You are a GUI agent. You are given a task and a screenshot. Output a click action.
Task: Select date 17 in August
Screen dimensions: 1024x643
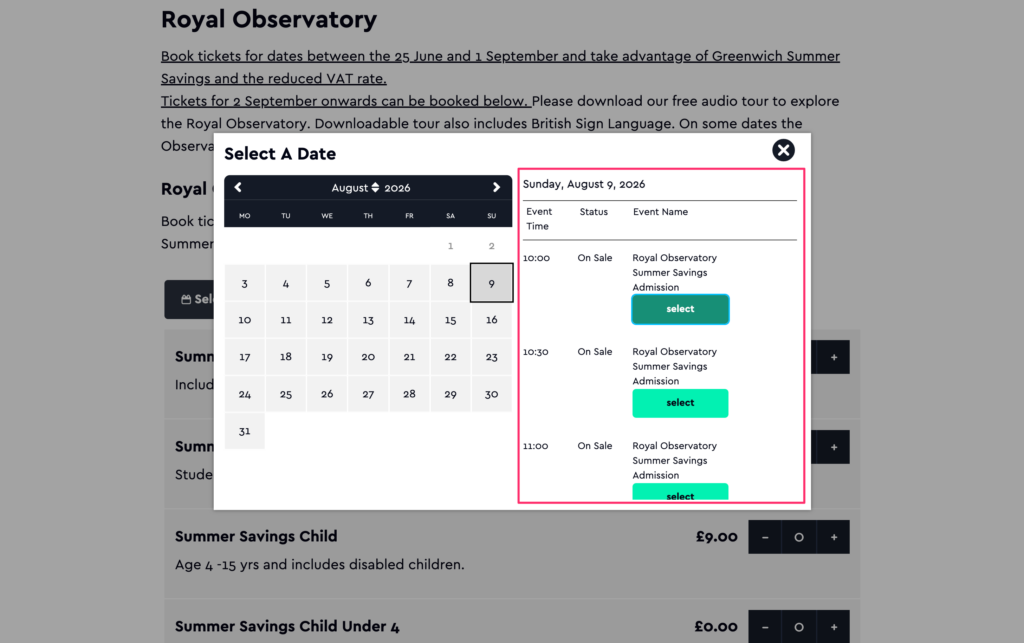coord(244,357)
